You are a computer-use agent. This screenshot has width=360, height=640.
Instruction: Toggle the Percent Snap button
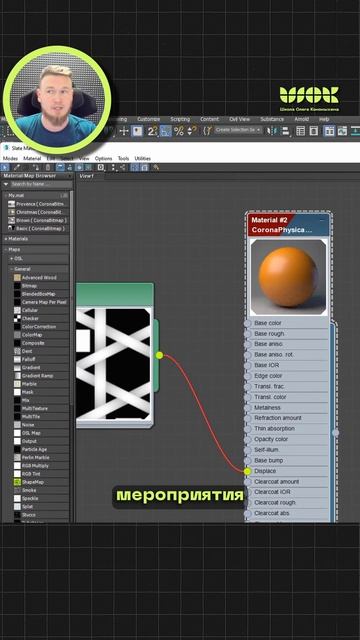[179, 131]
